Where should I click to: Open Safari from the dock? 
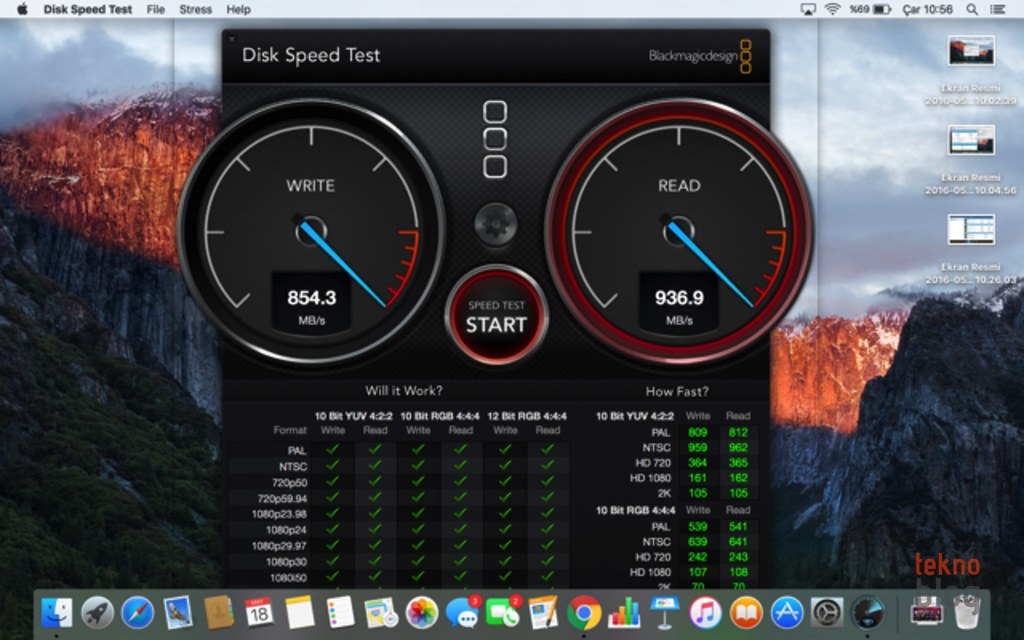tap(138, 613)
